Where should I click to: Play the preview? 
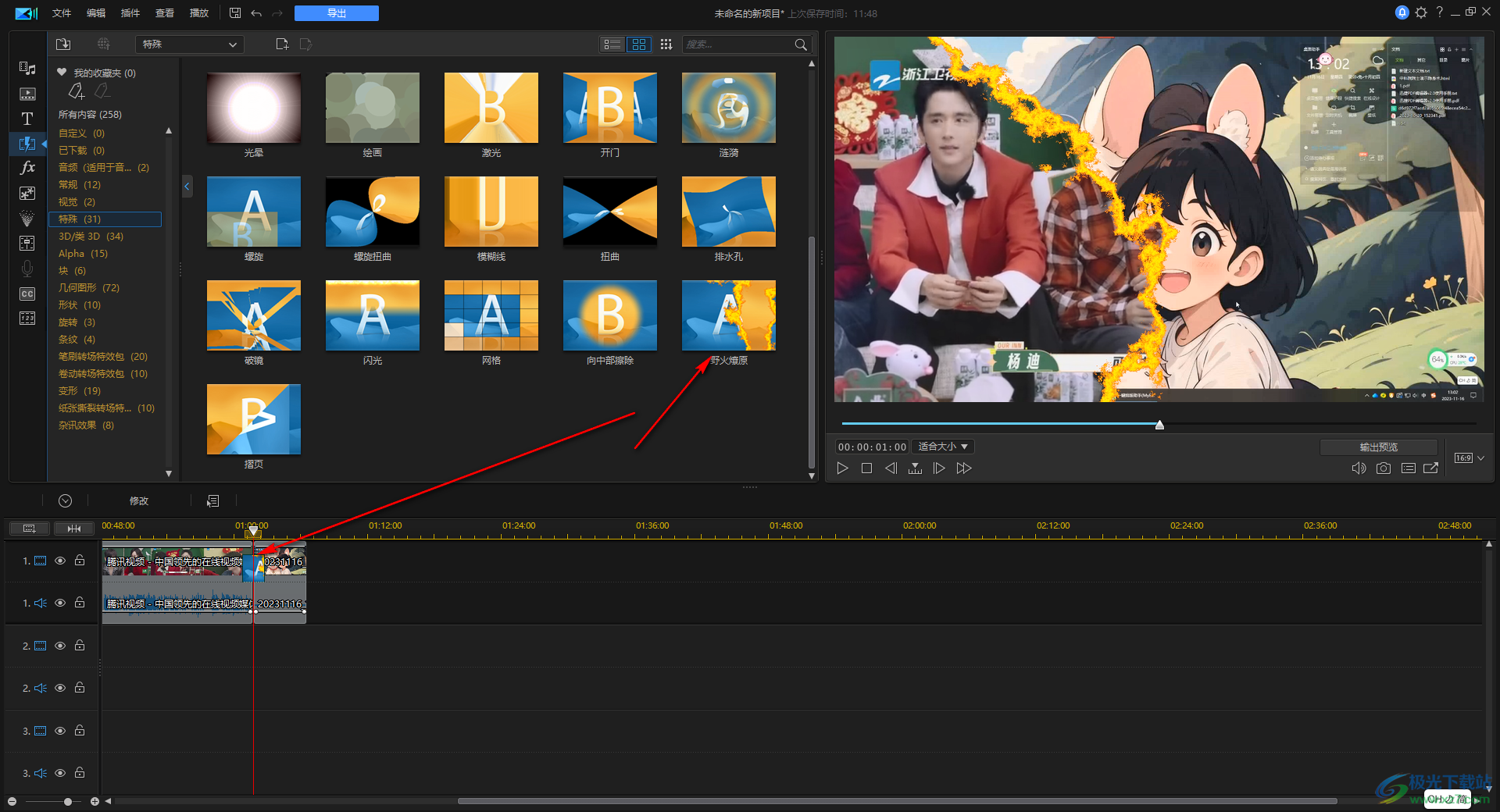[x=842, y=468]
